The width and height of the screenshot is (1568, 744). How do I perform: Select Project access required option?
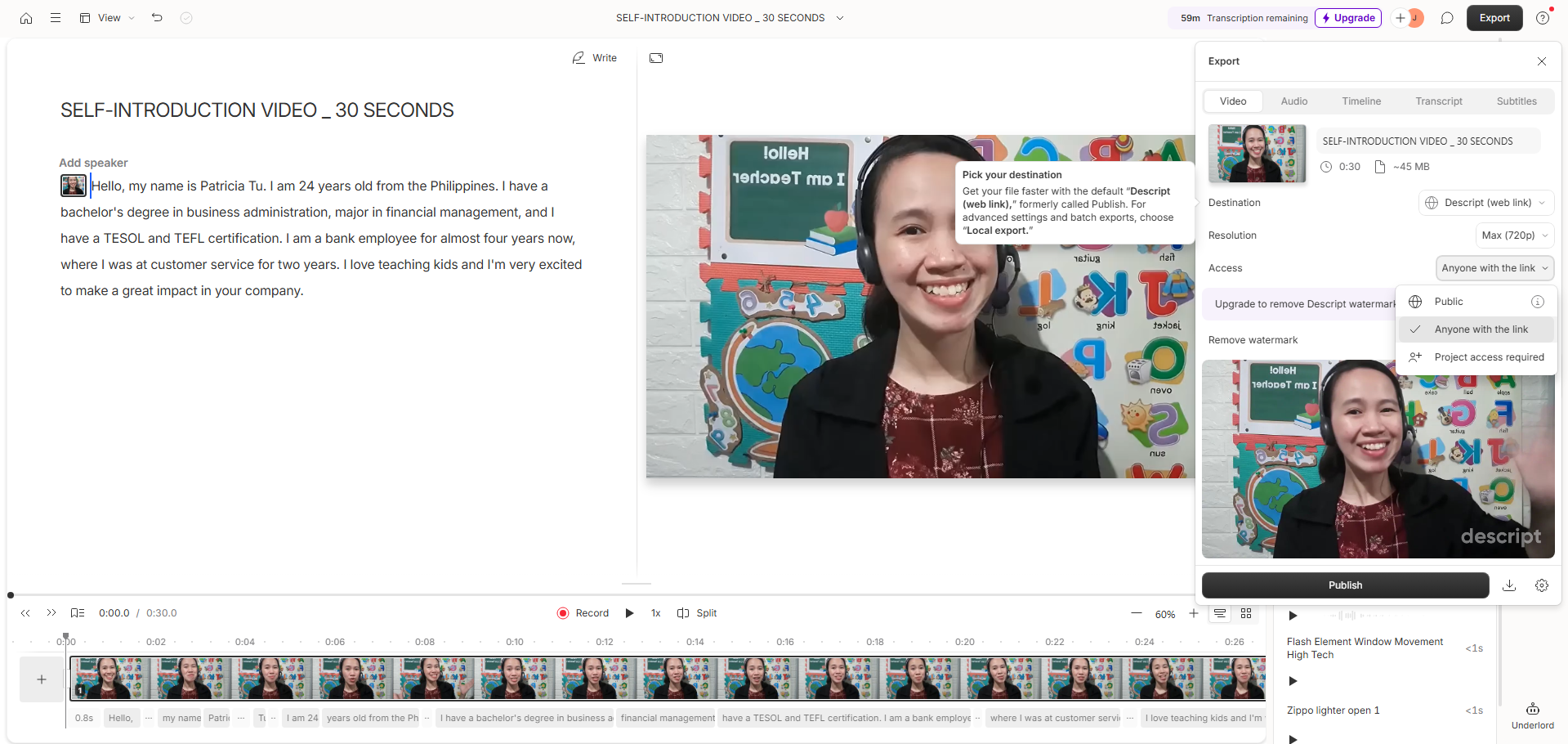click(1476, 357)
